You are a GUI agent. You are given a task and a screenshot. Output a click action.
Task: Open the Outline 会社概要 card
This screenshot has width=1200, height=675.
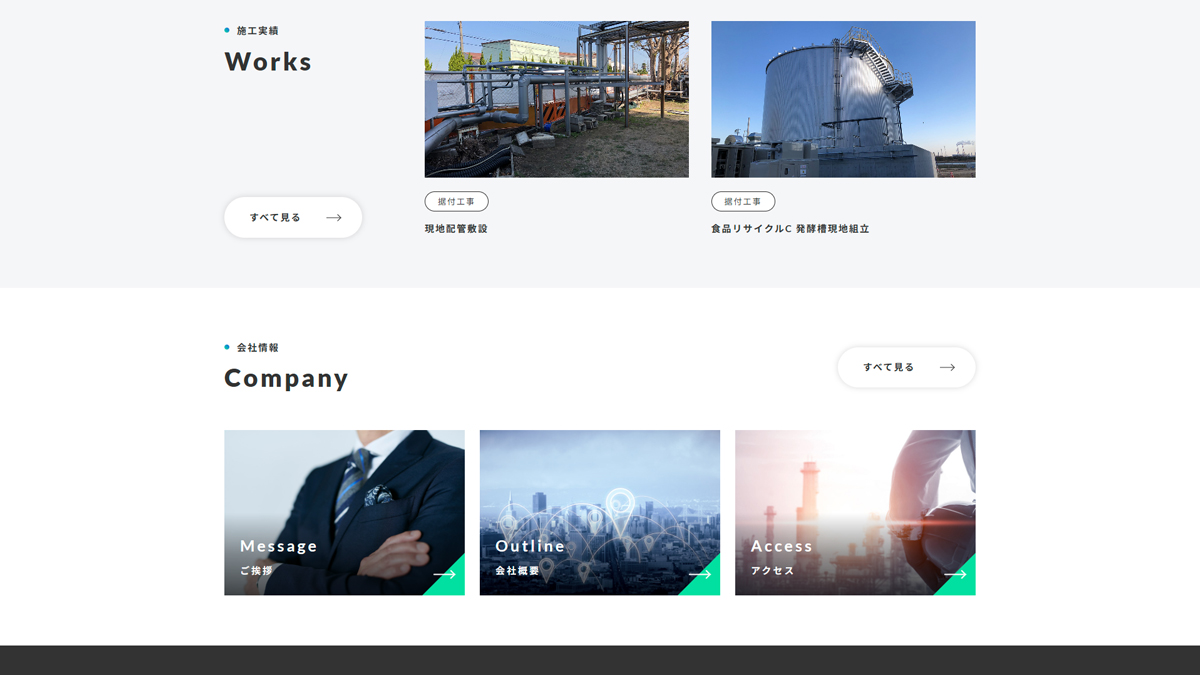tap(600, 513)
